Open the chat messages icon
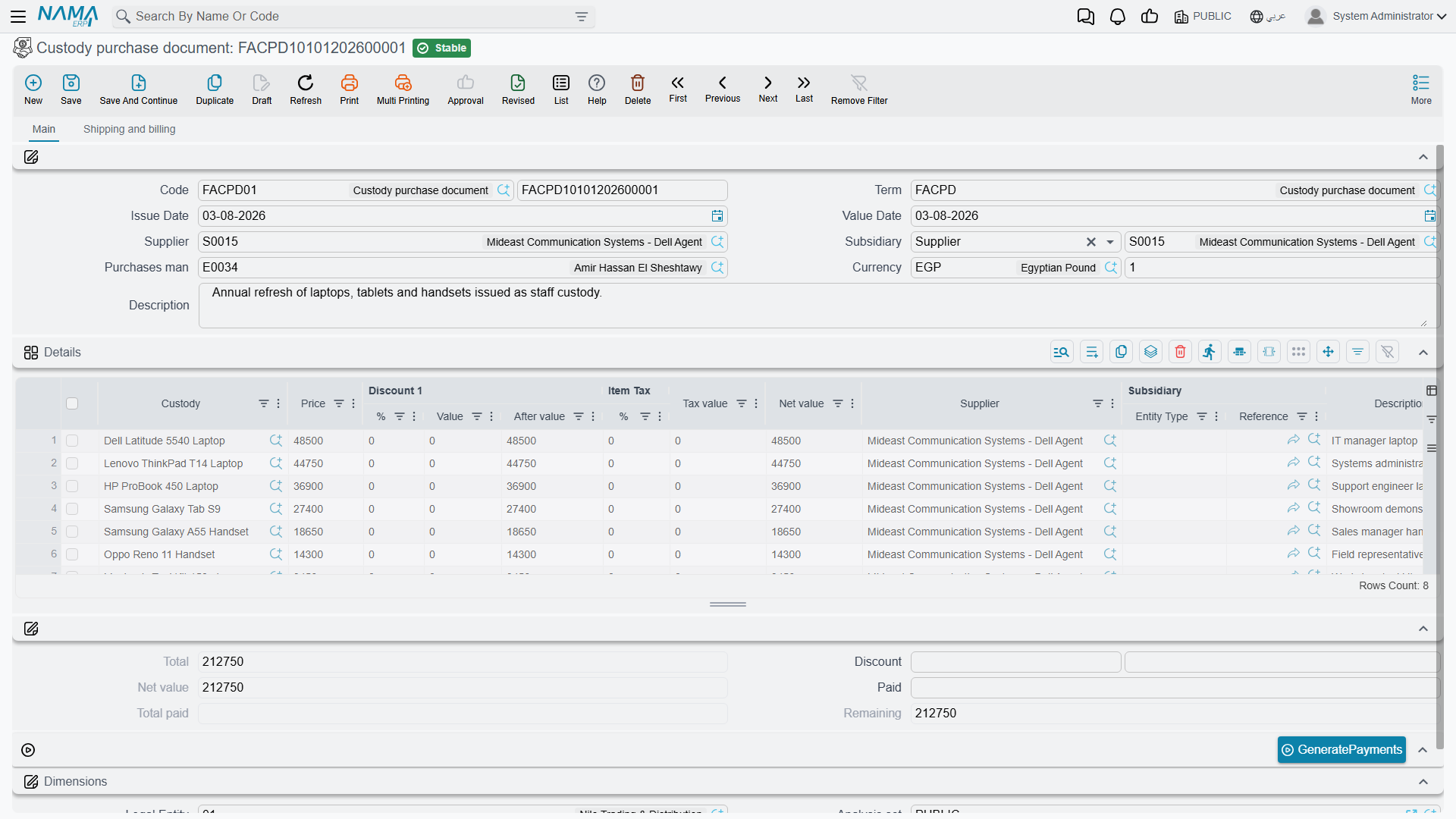This screenshot has width=1456, height=819. [x=1086, y=17]
